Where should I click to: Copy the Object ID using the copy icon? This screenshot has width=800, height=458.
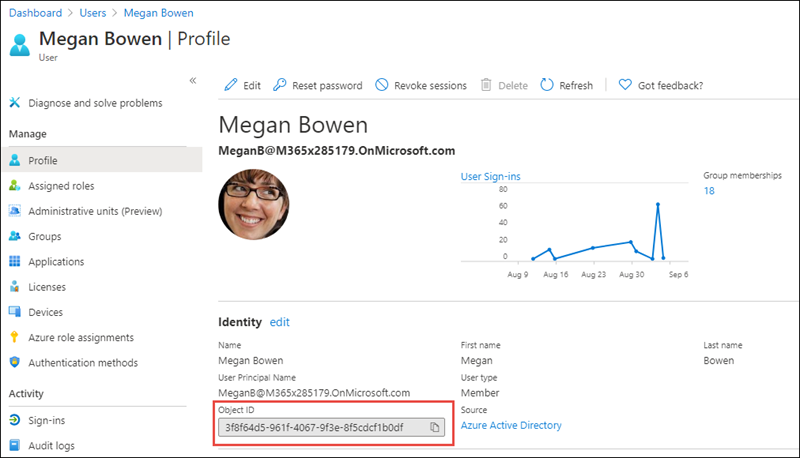[x=435, y=427]
